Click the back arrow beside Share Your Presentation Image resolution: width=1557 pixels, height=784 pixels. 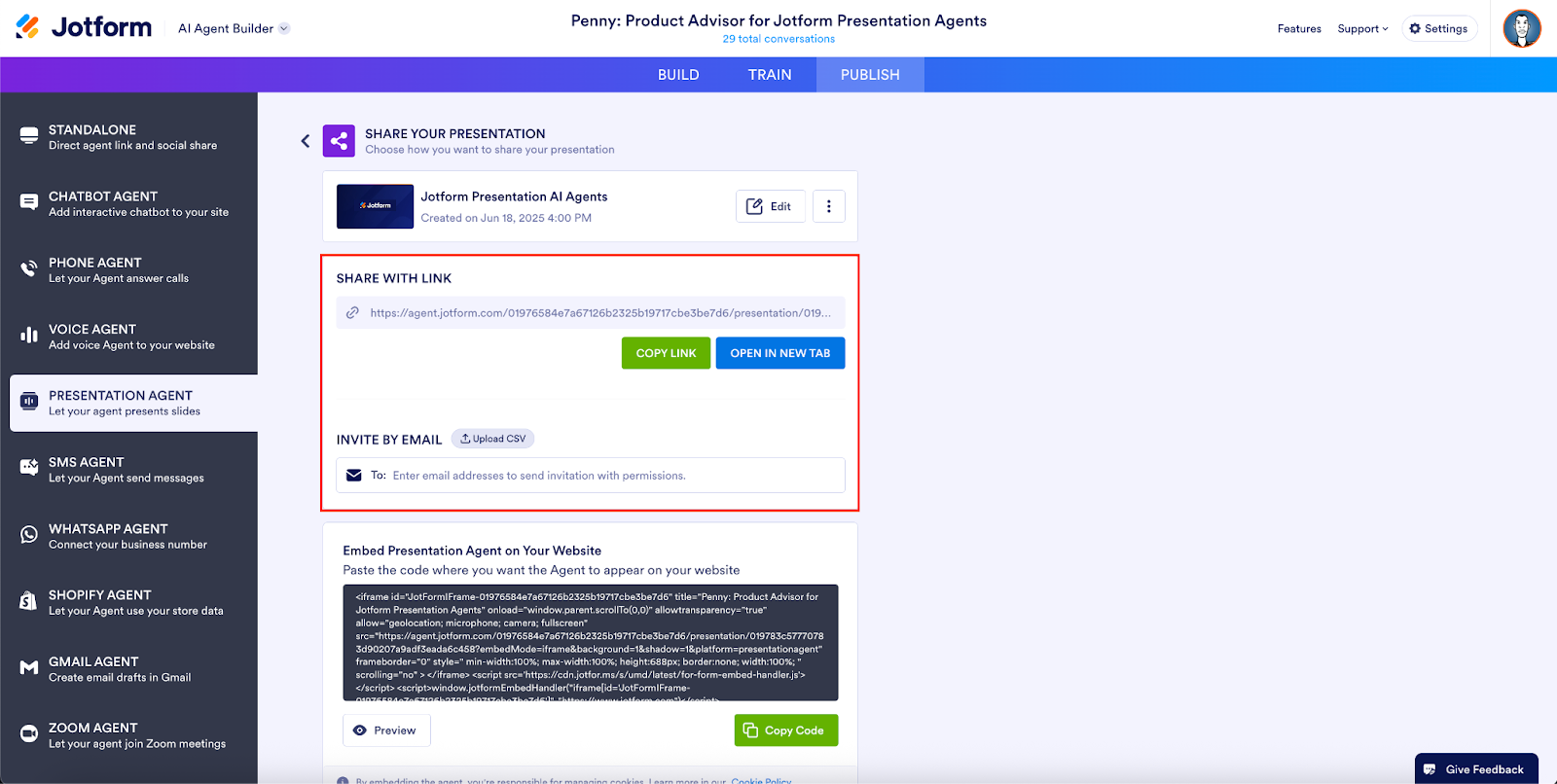click(306, 141)
